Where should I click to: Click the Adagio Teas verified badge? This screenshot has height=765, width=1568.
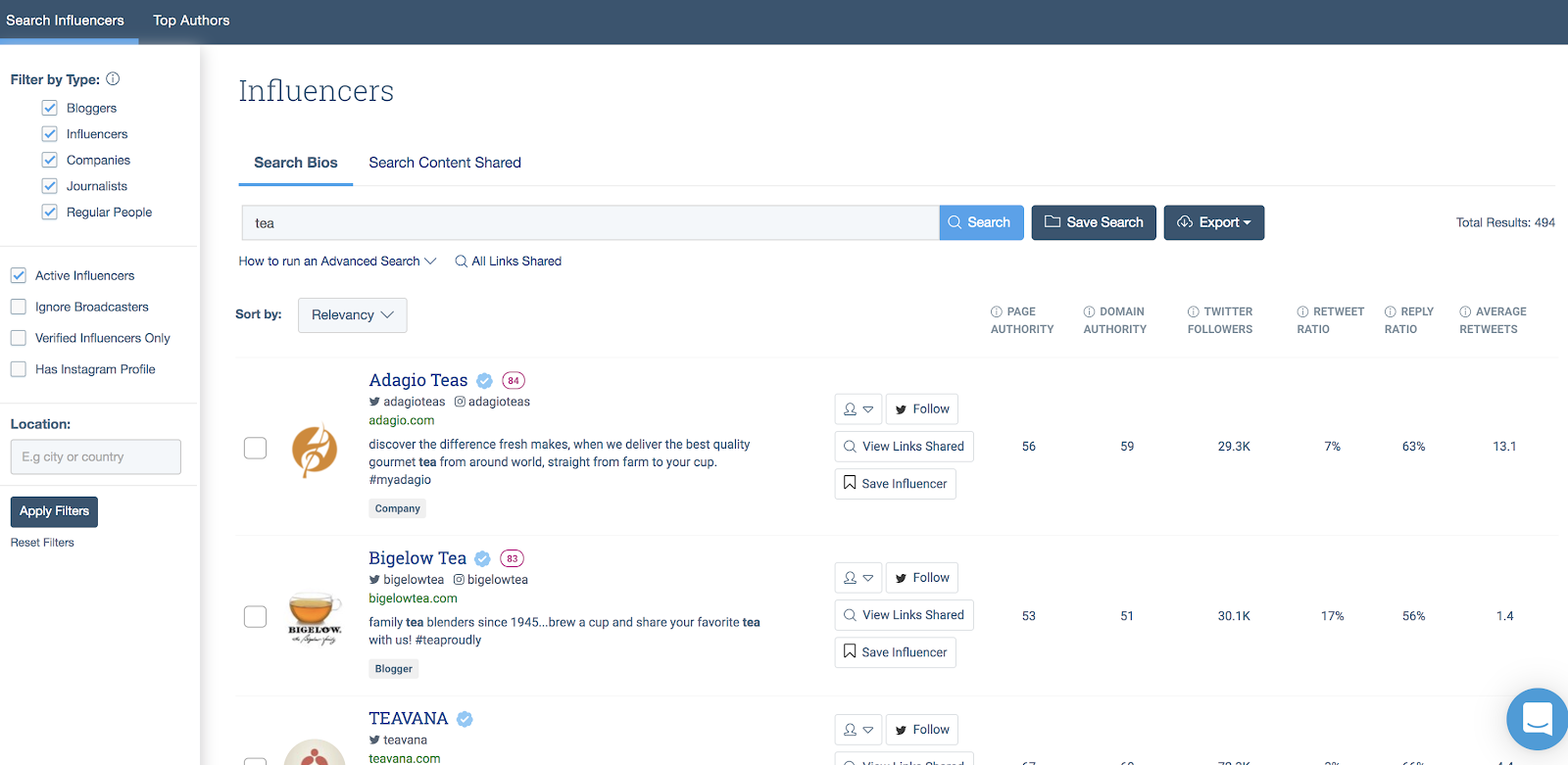[x=484, y=381]
